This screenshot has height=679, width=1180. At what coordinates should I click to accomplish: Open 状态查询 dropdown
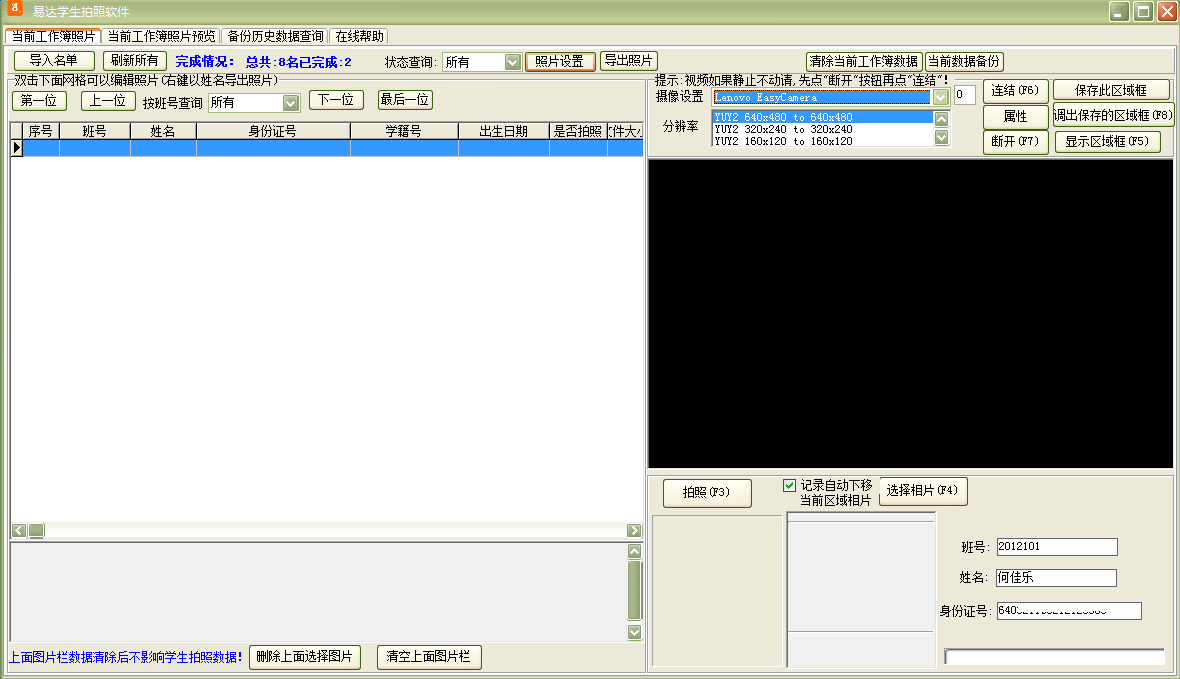(x=512, y=62)
